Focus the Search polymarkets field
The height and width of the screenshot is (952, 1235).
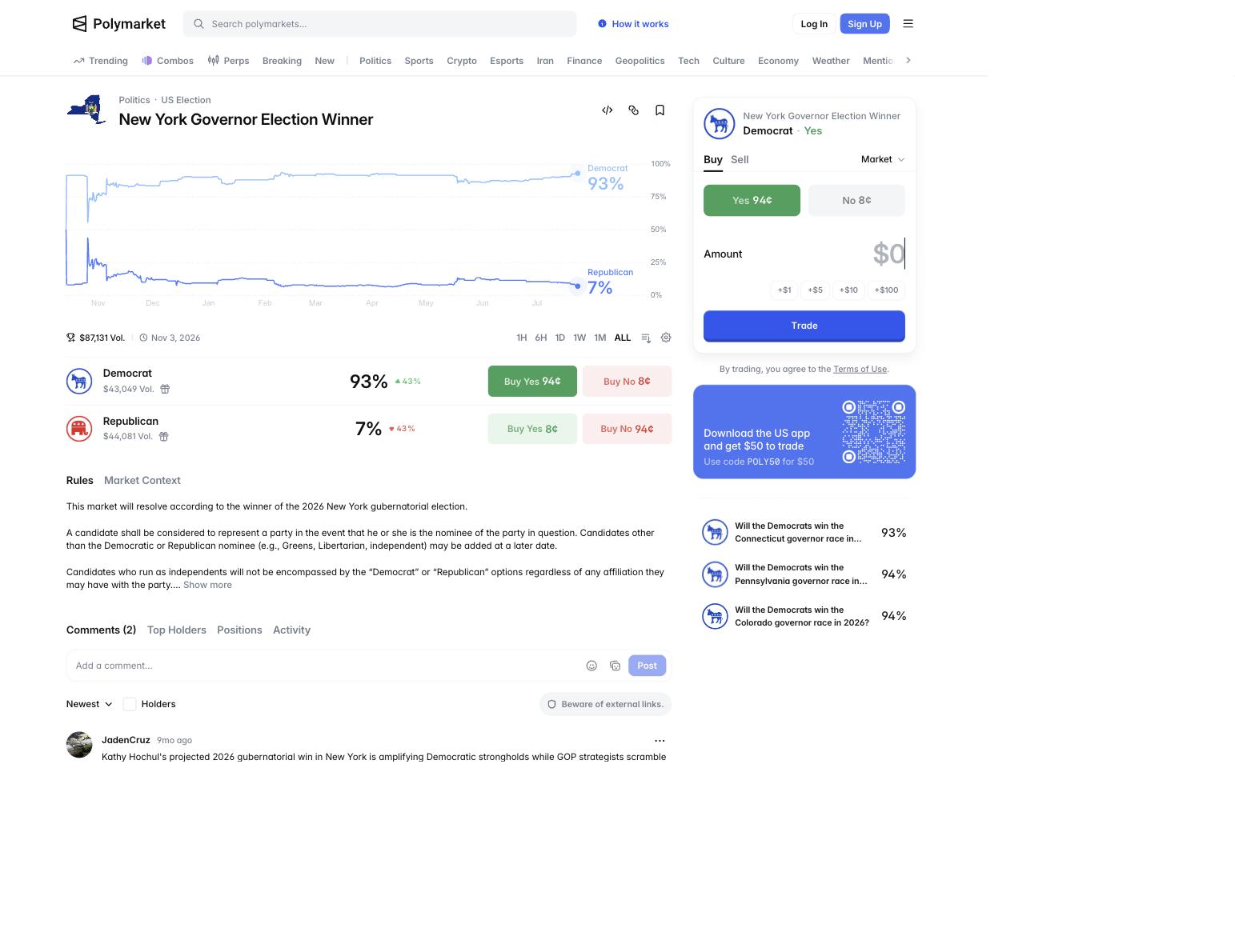[x=379, y=24]
